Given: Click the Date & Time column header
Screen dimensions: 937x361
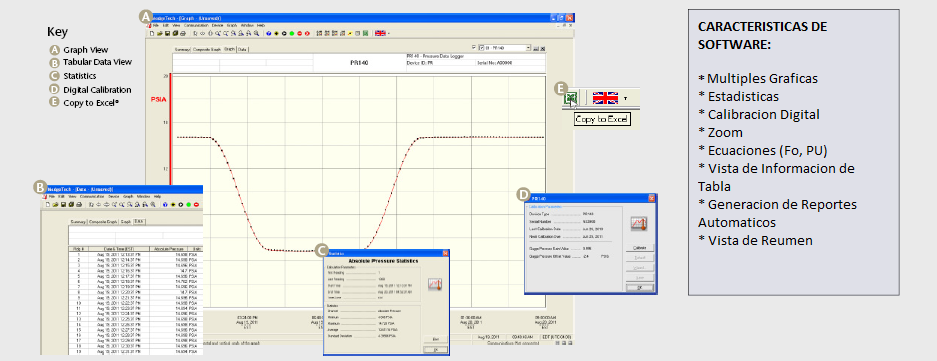Looking at the screenshot, I should pyautogui.click(x=119, y=249).
